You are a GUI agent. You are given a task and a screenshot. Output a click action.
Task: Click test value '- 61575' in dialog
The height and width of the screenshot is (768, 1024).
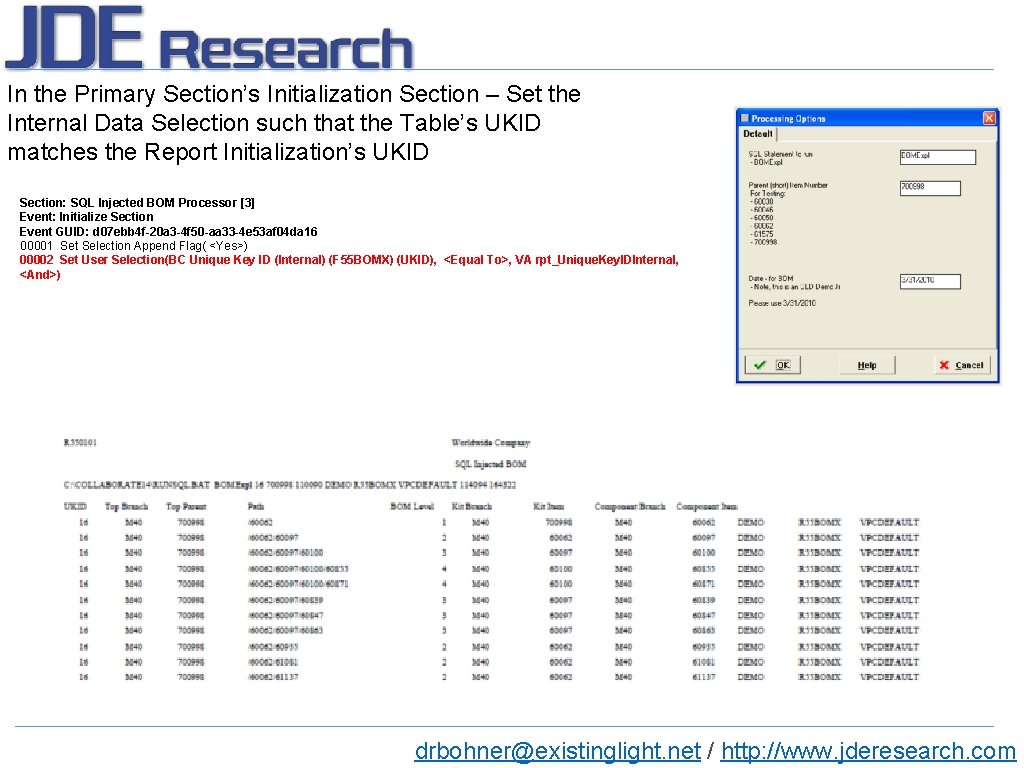pyautogui.click(x=761, y=234)
